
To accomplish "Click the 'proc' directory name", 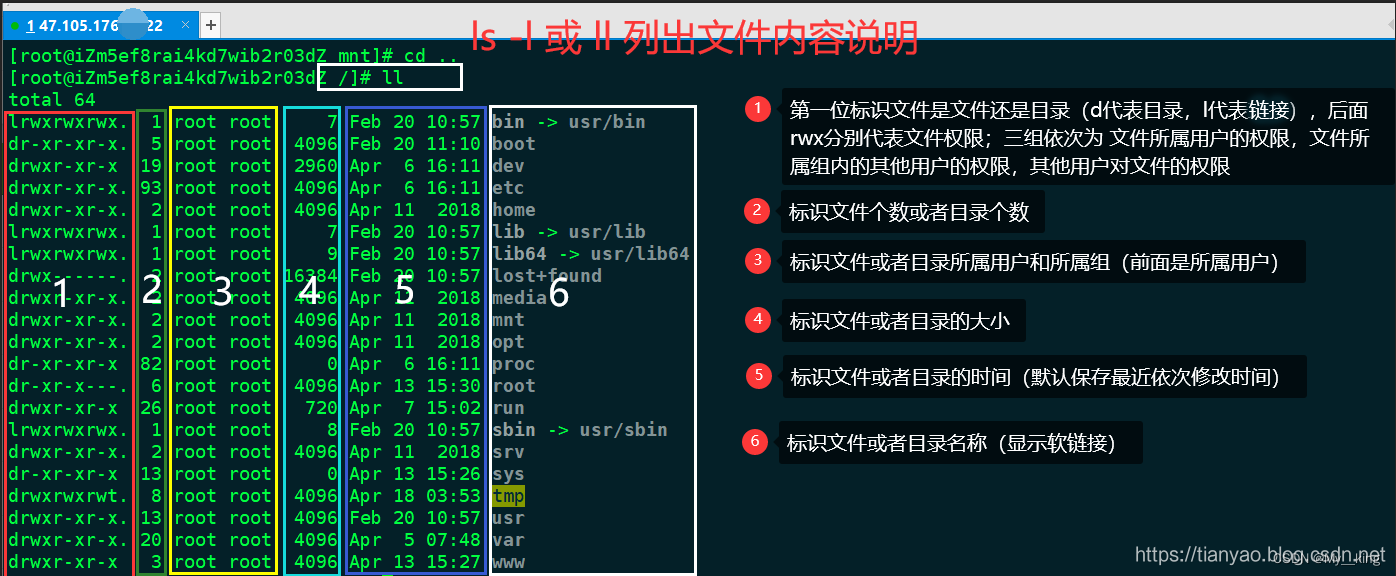I will 514,364.
